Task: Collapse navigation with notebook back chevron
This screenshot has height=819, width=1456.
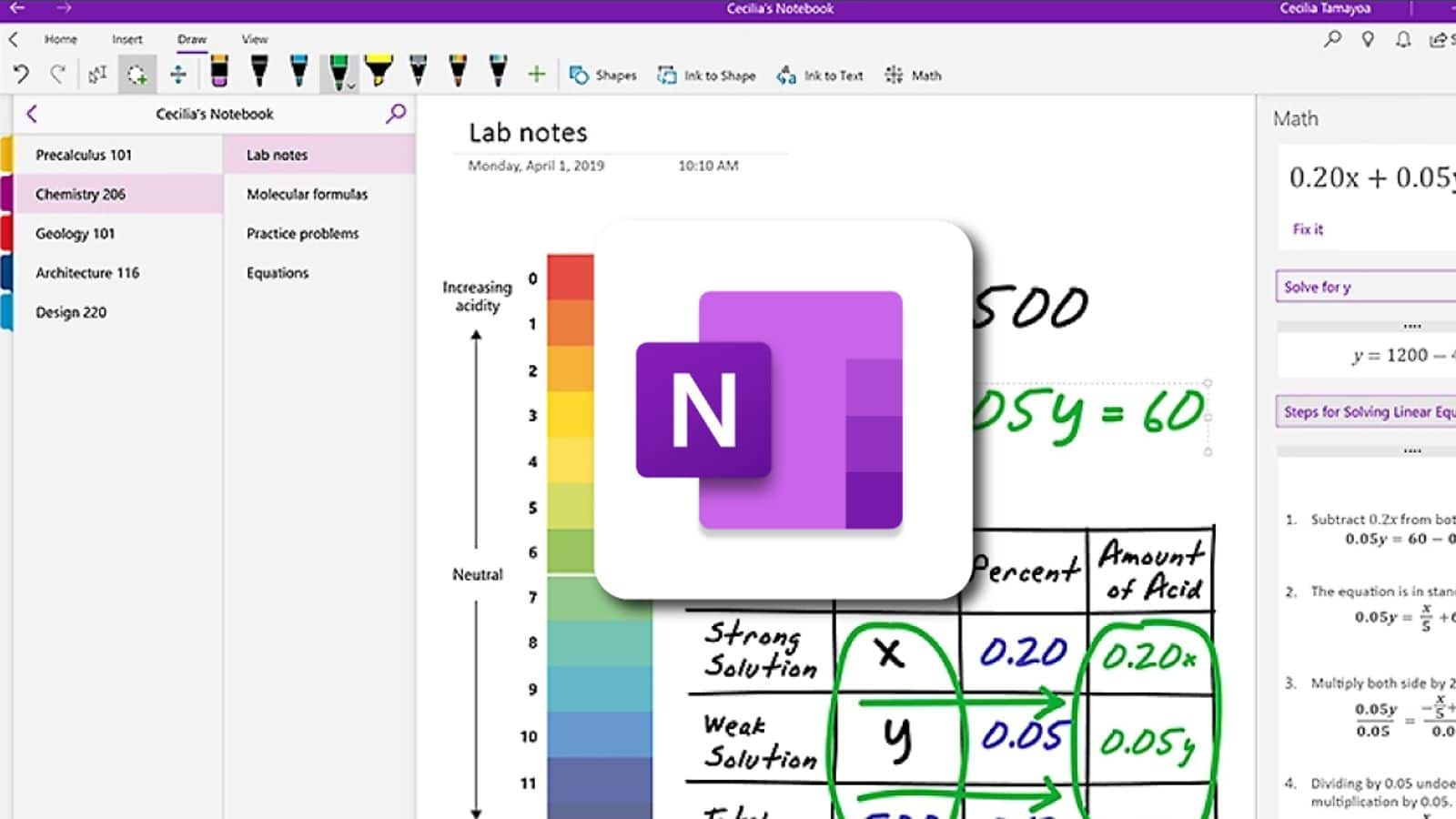Action: 32,114
